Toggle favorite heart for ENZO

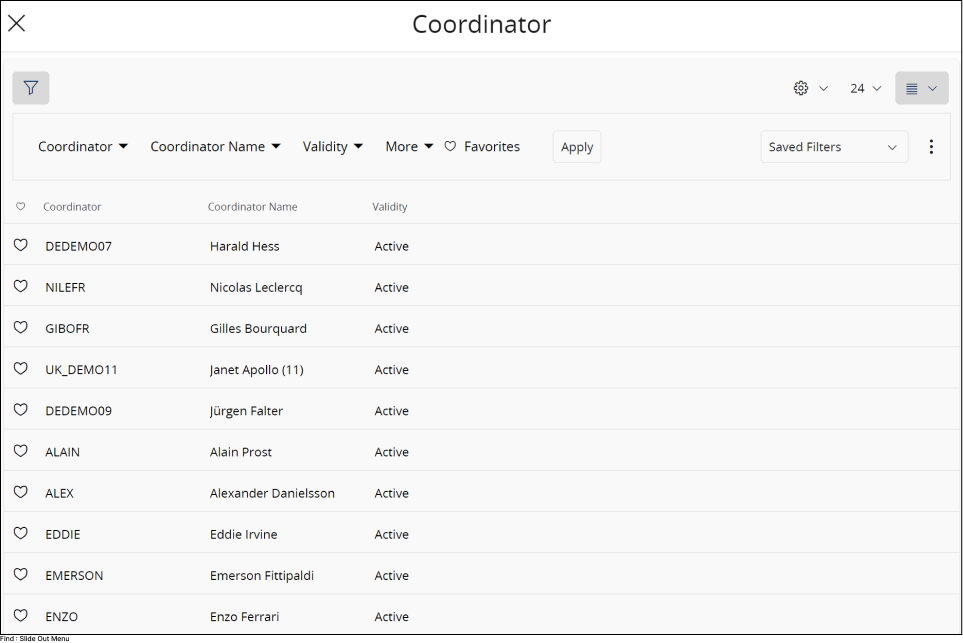pos(20,615)
